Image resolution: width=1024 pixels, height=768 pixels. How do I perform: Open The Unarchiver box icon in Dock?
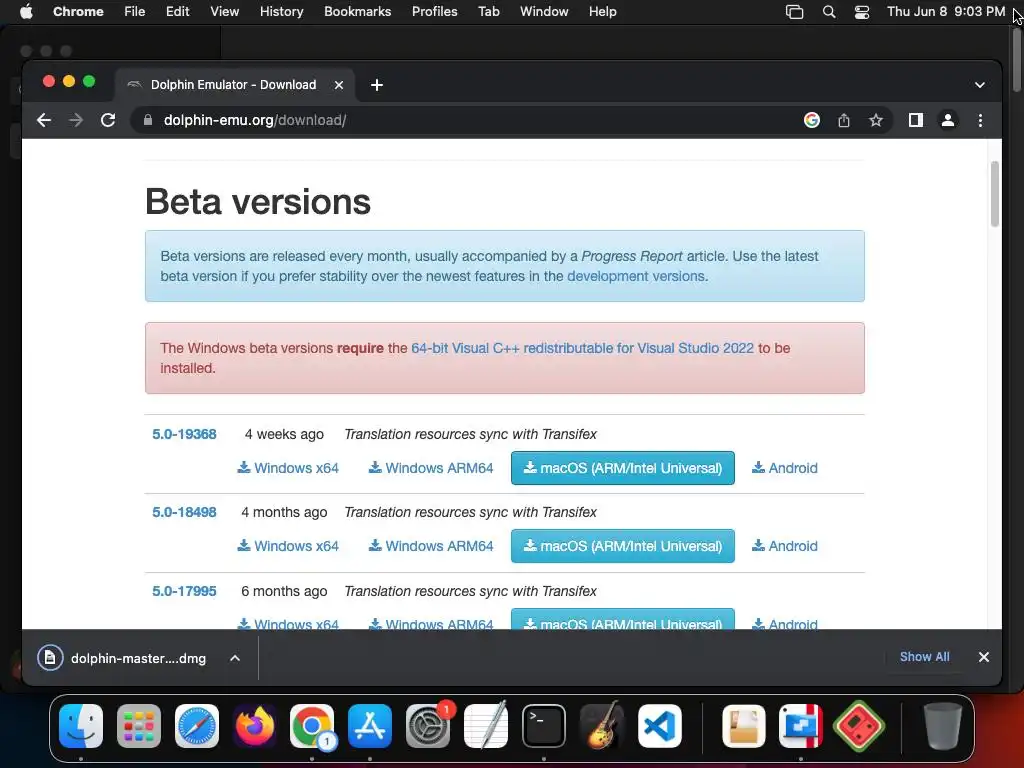coord(744,726)
